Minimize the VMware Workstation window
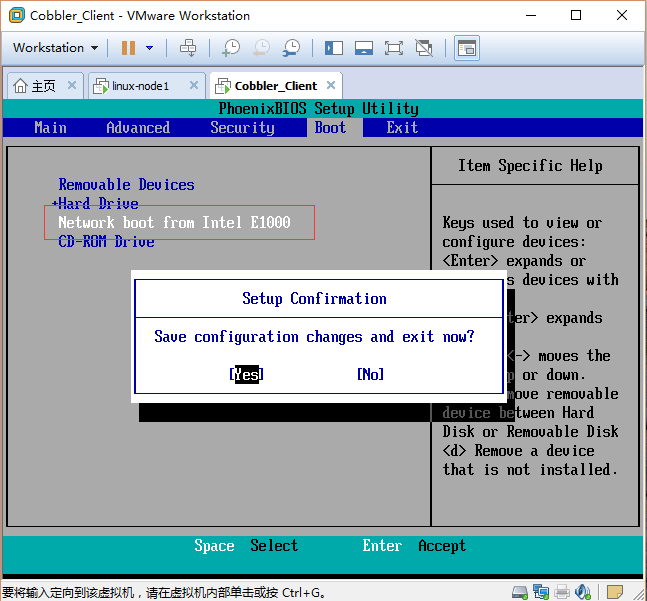The height and width of the screenshot is (601, 647). click(531, 15)
